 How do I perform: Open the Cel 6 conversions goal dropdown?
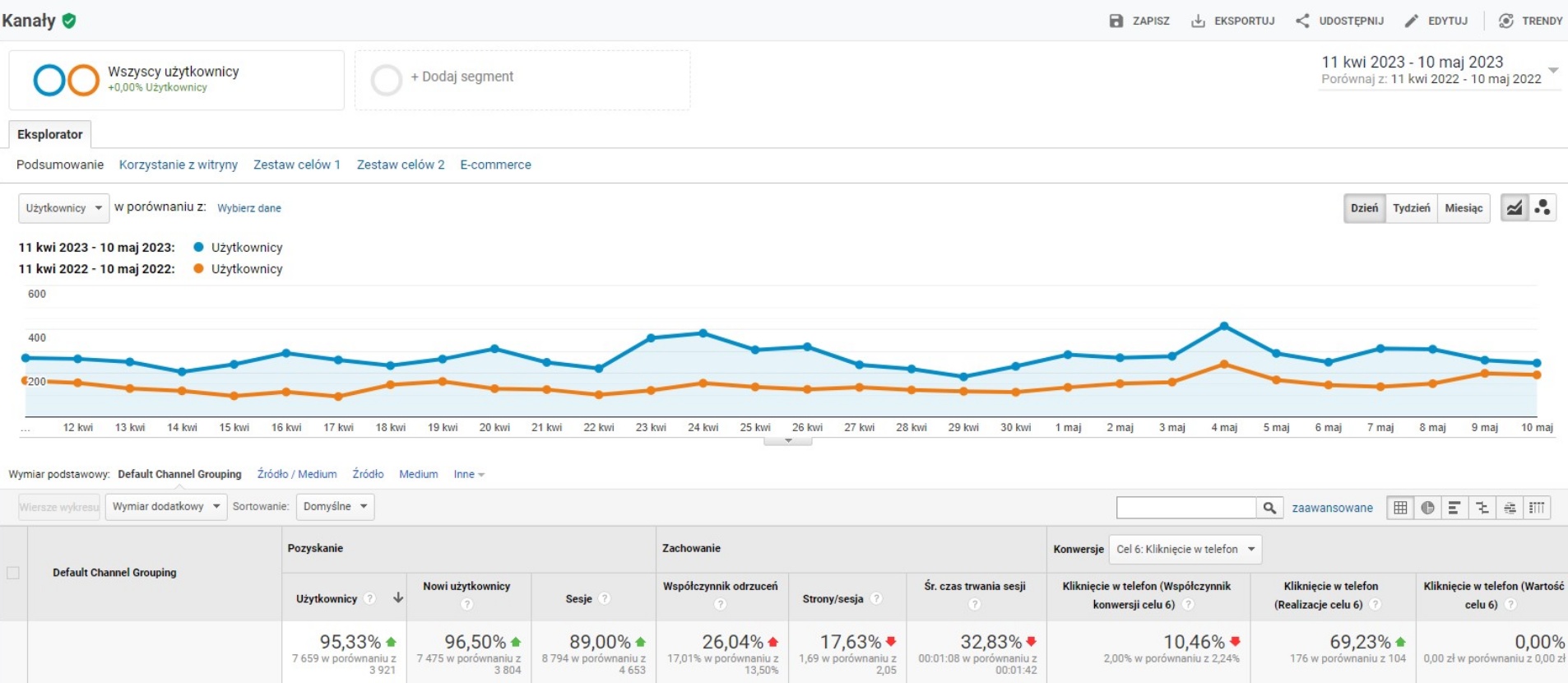1185,549
